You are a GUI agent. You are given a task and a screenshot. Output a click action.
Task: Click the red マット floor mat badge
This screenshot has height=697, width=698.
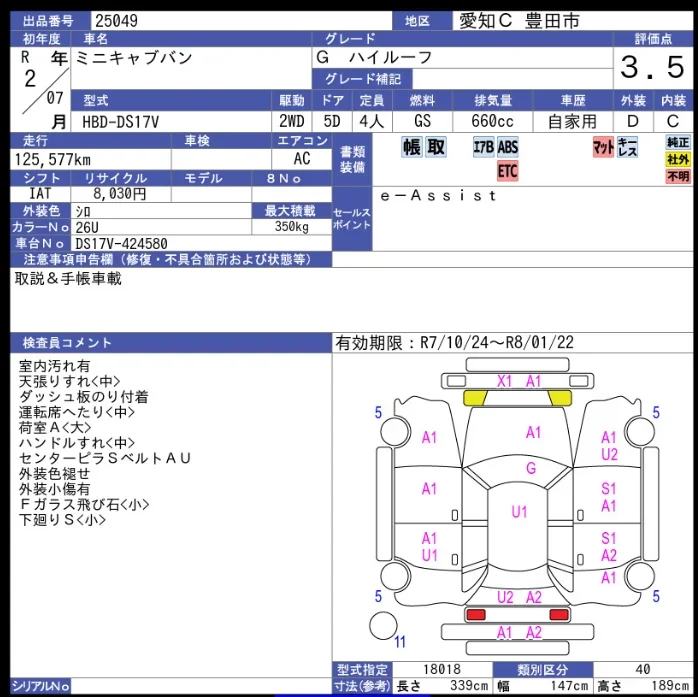click(x=603, y=148)
